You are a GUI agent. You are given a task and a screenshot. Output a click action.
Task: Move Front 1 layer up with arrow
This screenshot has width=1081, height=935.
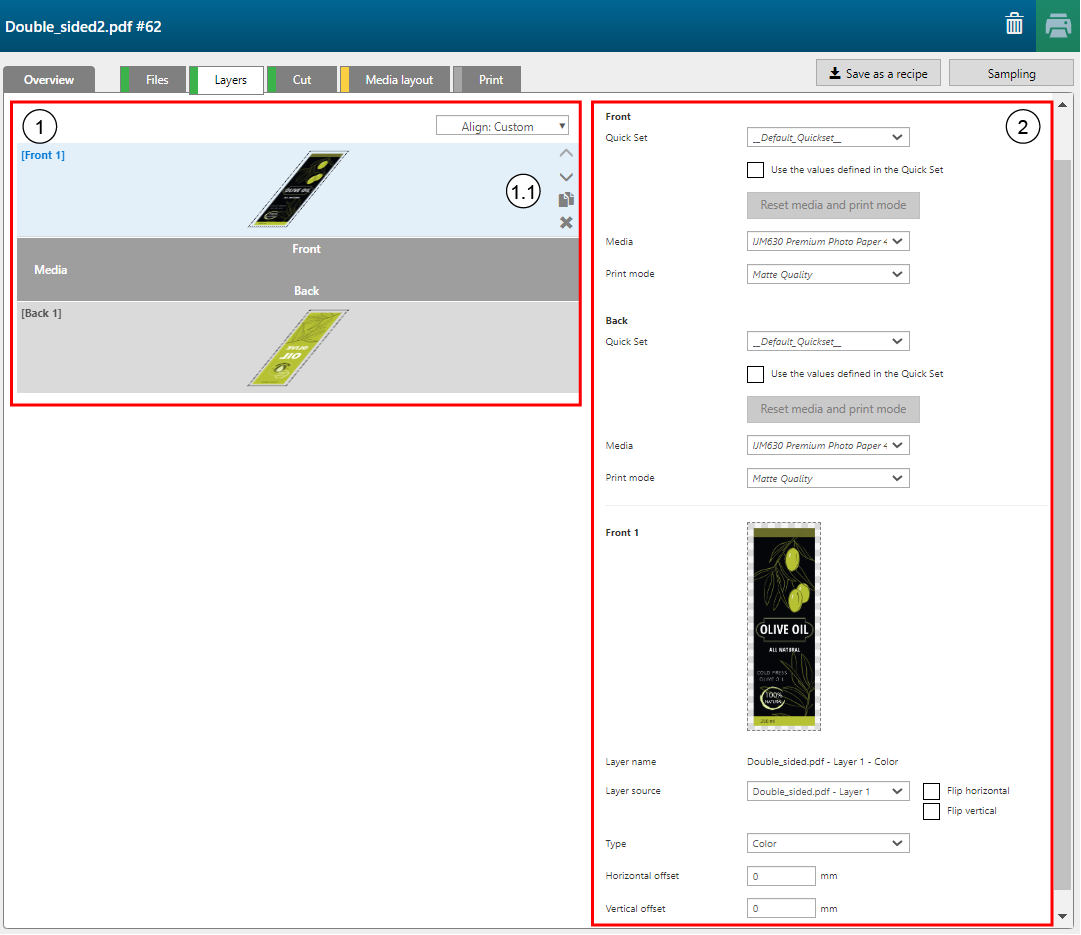click(x=566, y=154)
